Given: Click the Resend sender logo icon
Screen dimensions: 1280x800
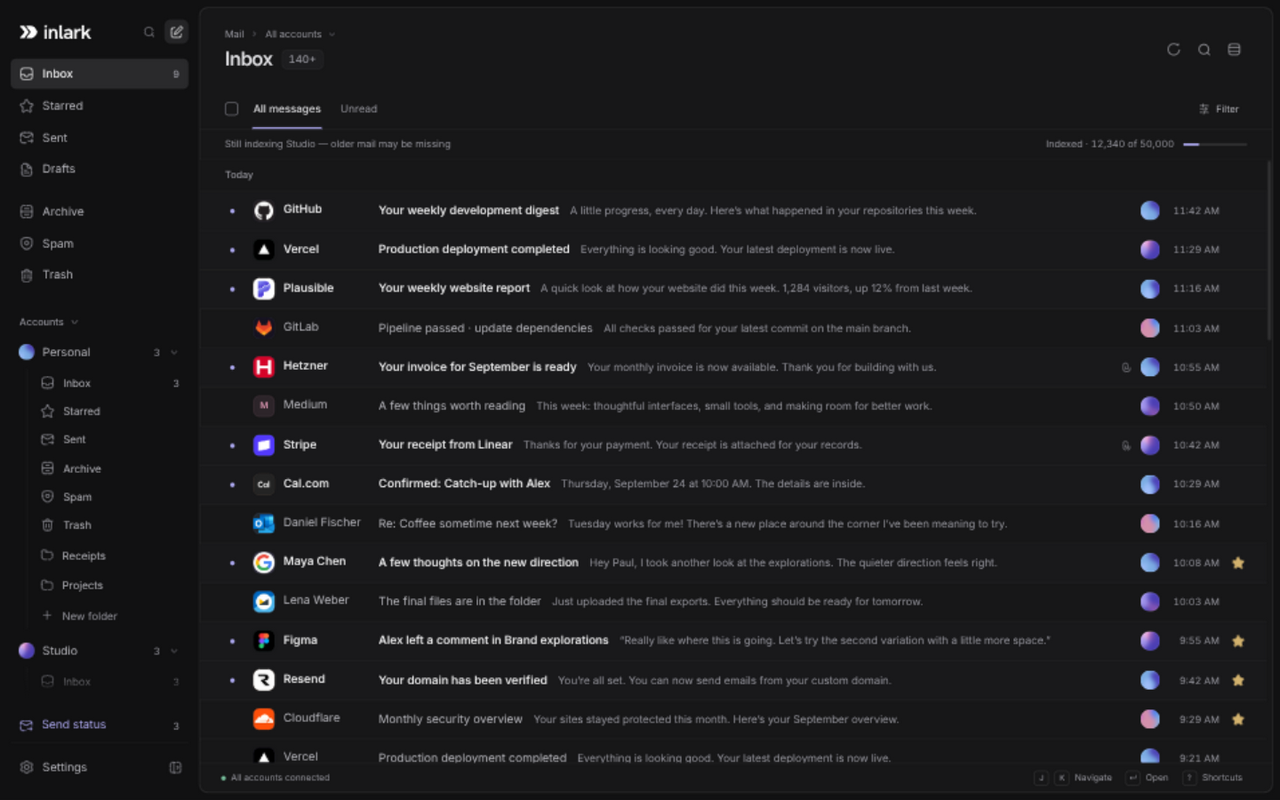Looking at the screenshot, I should pos(264,680).
